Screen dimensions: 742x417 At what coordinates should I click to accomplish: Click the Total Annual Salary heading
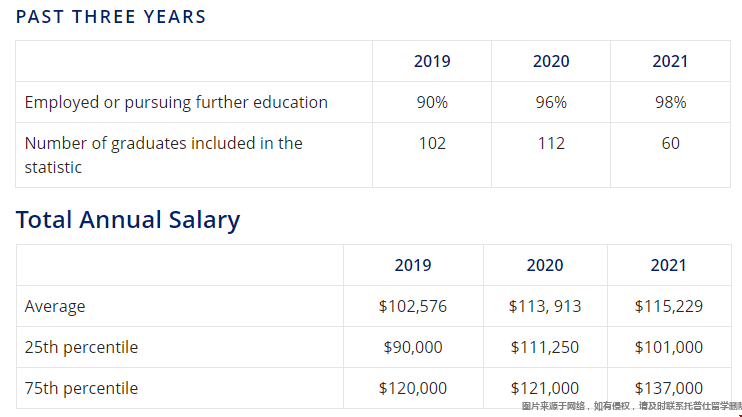pos(128,220)
